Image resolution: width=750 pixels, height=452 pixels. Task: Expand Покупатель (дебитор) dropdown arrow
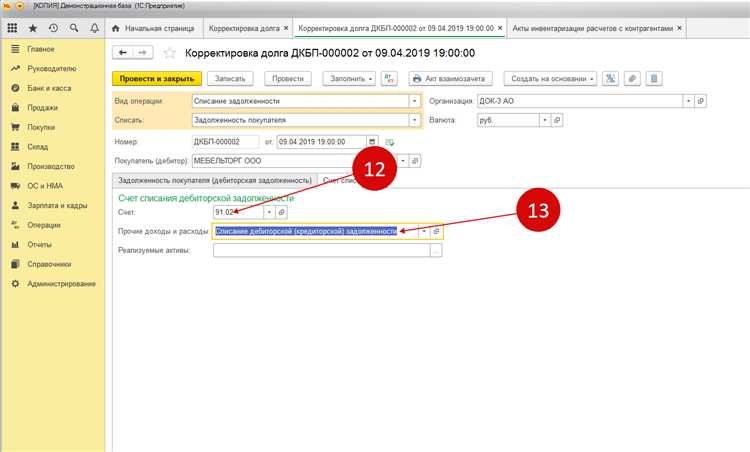[403, 161]
